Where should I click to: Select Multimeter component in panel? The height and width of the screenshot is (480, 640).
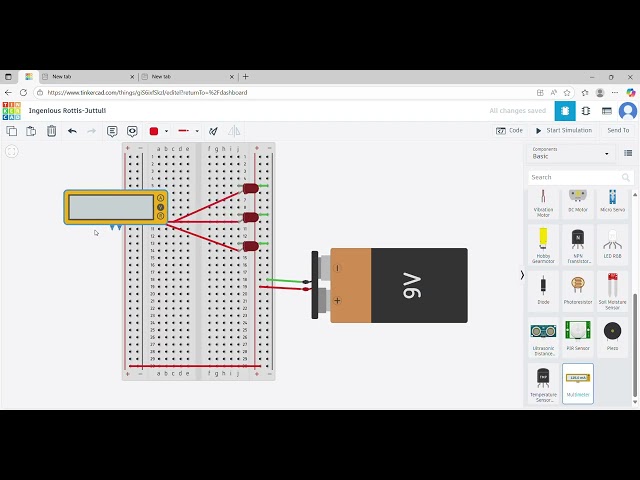point(578,384)
